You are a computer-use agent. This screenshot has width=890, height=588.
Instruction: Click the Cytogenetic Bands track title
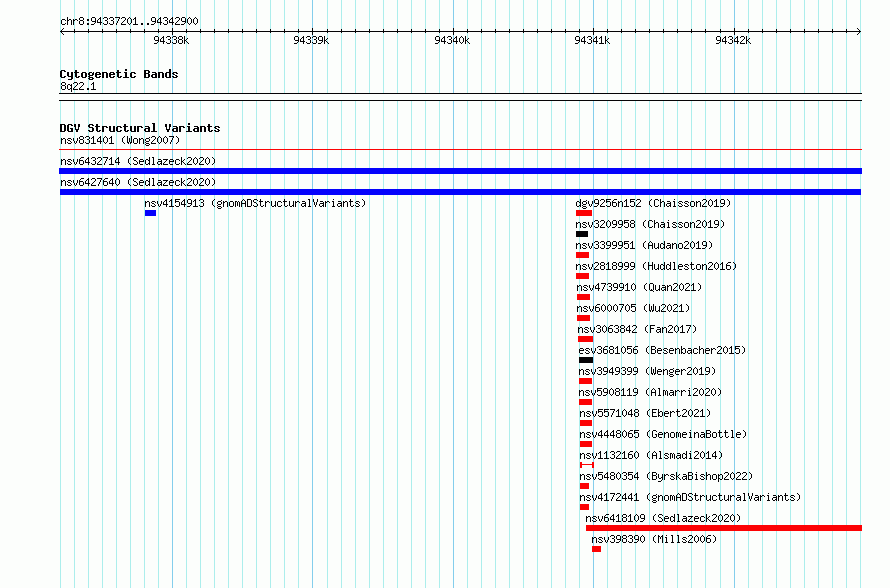(119, 74)
